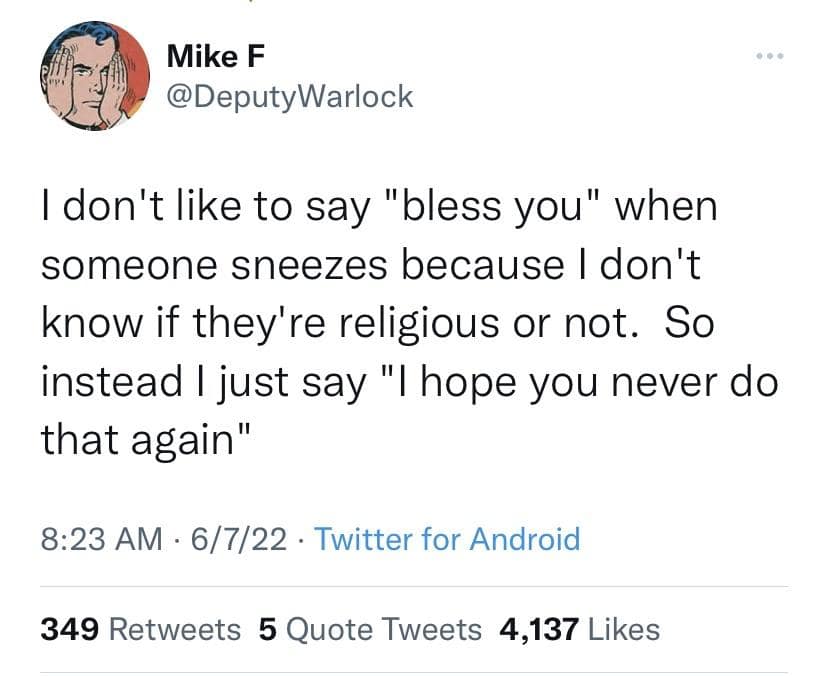Open the Twitter for Android source link
This screenshot has height=676, width=828.
pyautogui.click(x=447, y=540)
